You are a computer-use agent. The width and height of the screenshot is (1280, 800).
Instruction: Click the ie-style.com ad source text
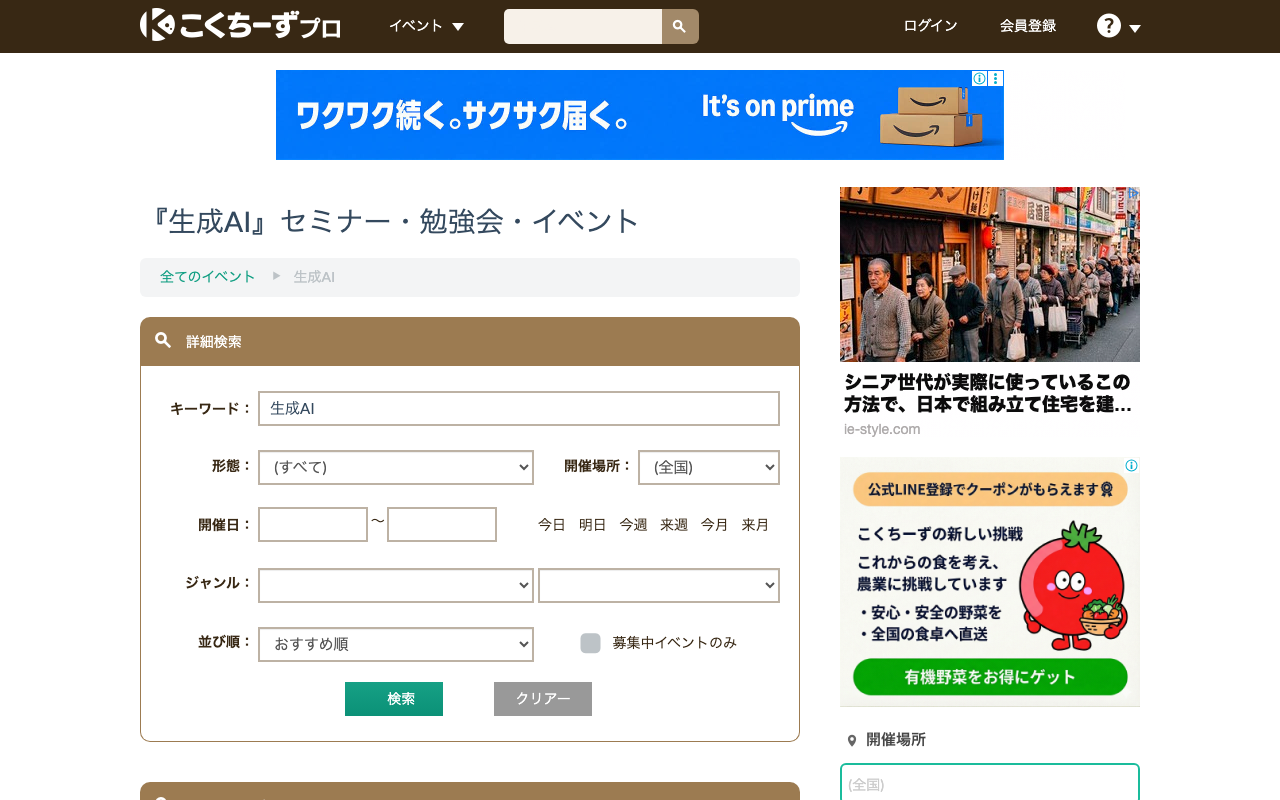point(882,429)
